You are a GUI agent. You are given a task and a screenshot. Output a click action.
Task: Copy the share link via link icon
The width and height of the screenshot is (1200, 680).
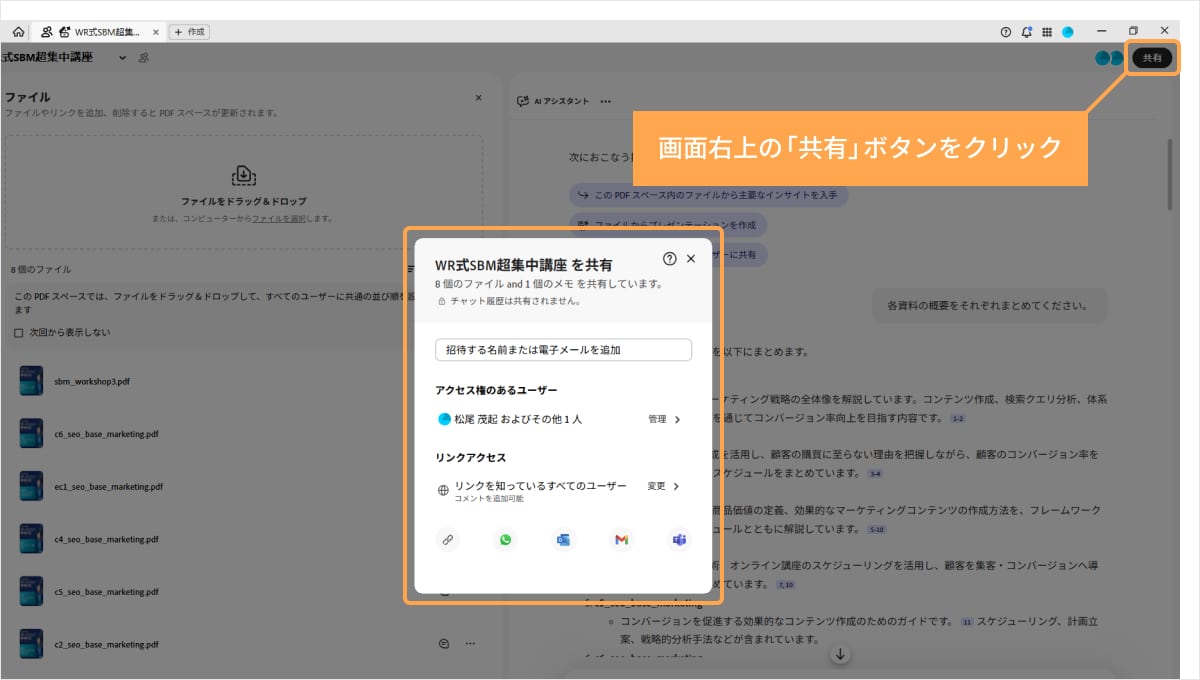tap(448, 540)
